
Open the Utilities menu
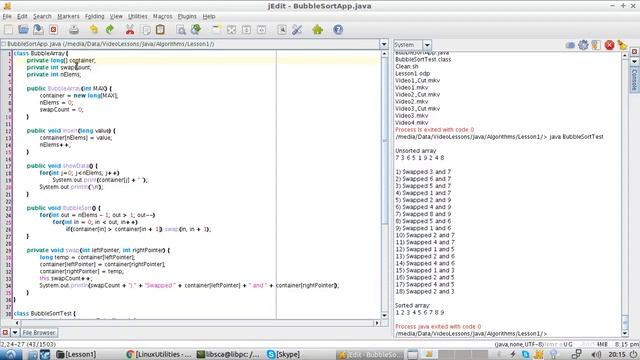pyautogui.click(x=138, y=16)
